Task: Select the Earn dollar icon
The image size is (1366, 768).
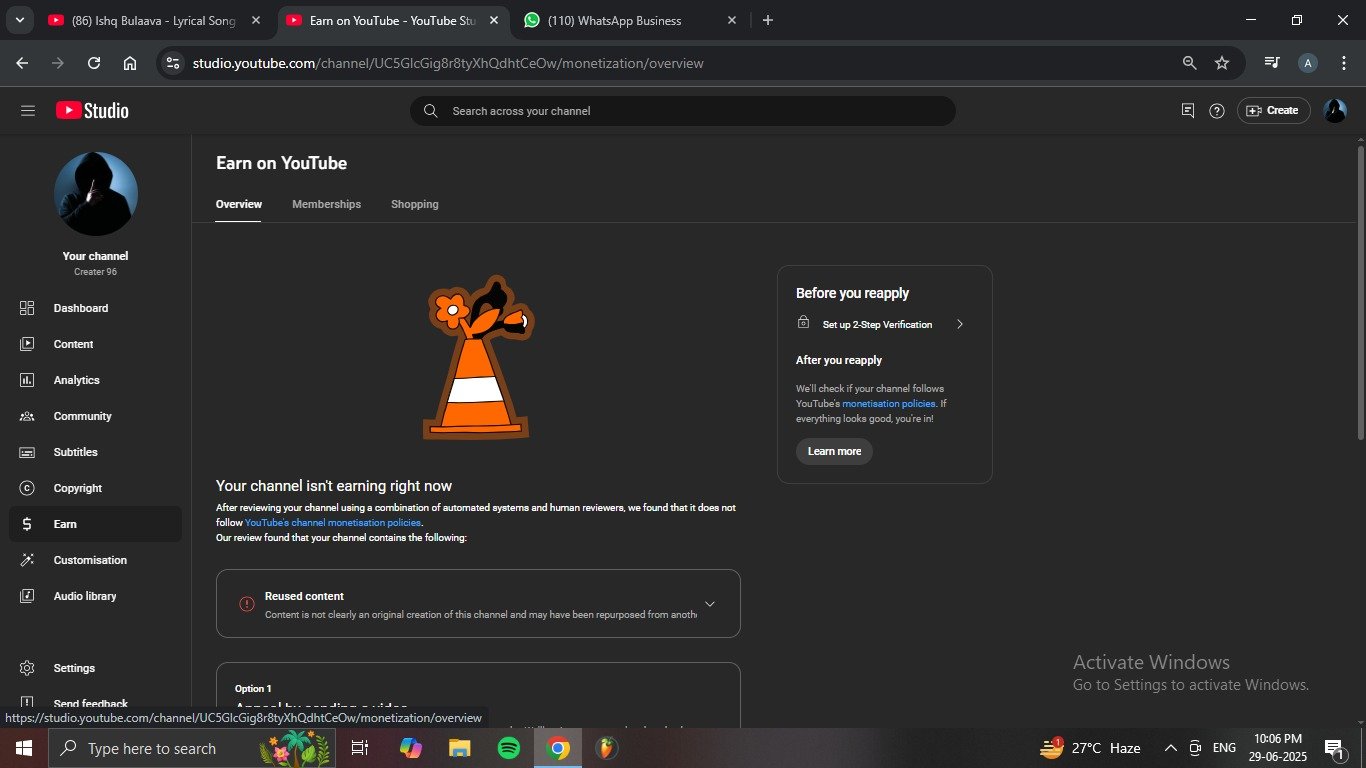Action: click(27, 524)
